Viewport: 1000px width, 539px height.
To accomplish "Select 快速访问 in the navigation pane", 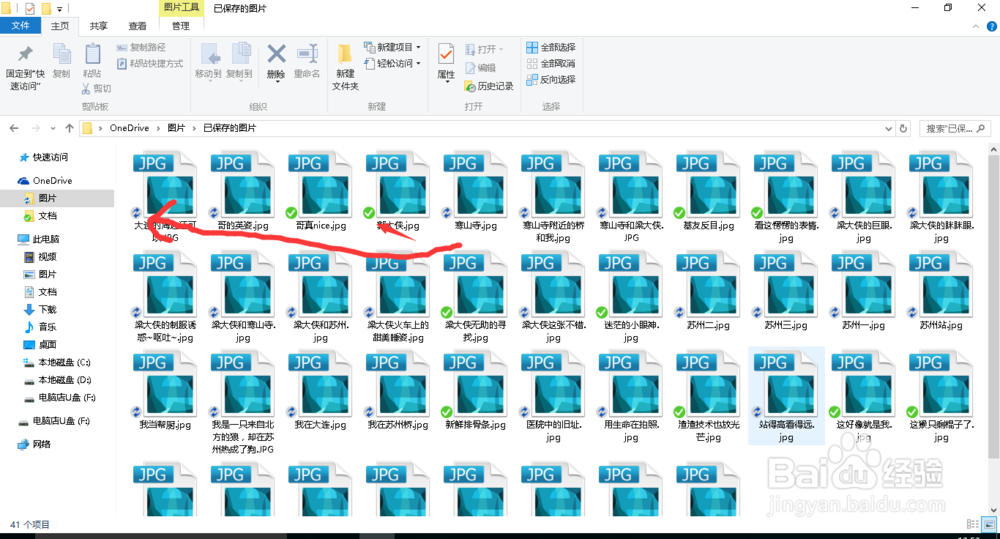I will coord(50,157).
